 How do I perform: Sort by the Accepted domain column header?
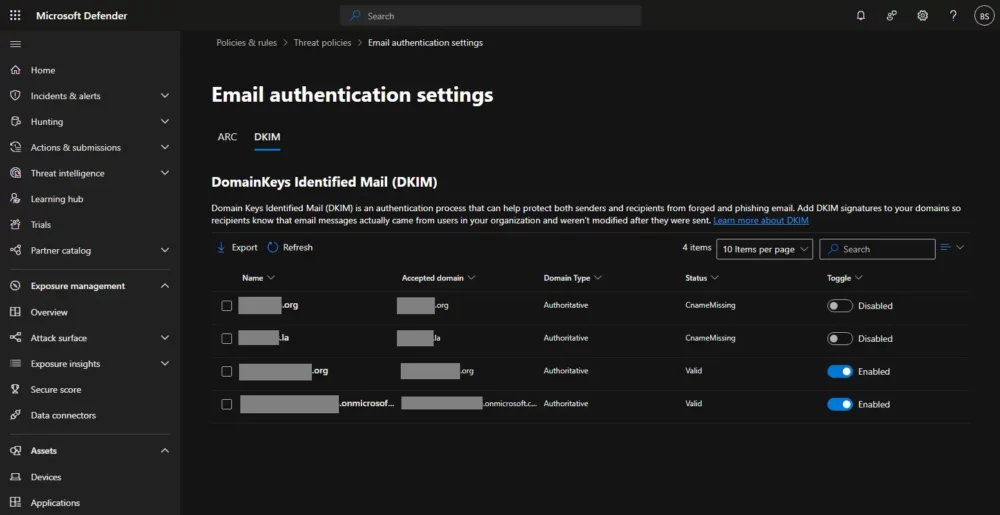click(439, 278)
